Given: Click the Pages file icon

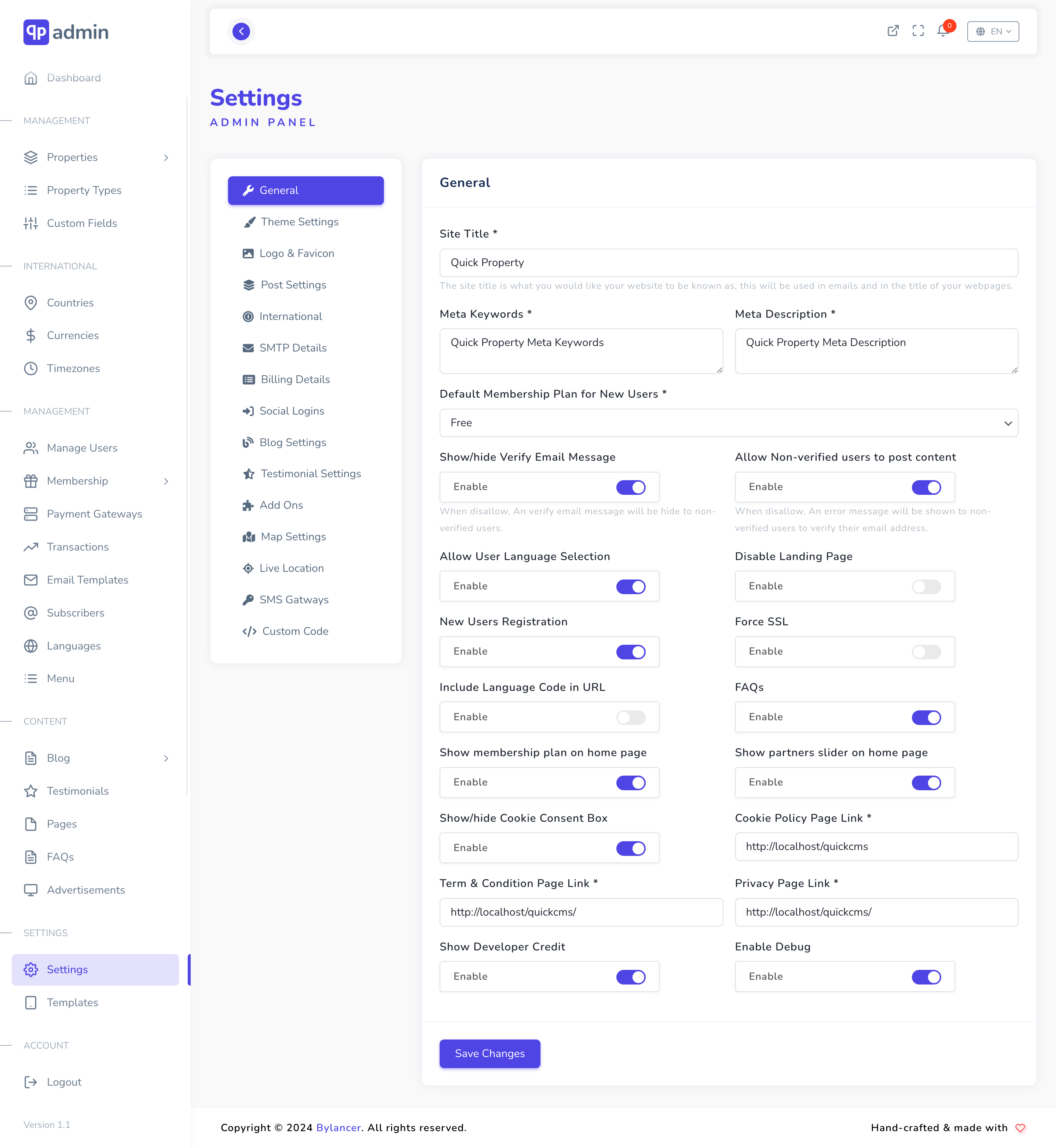Looking at the screenshot, I should [x=31, y=824].
